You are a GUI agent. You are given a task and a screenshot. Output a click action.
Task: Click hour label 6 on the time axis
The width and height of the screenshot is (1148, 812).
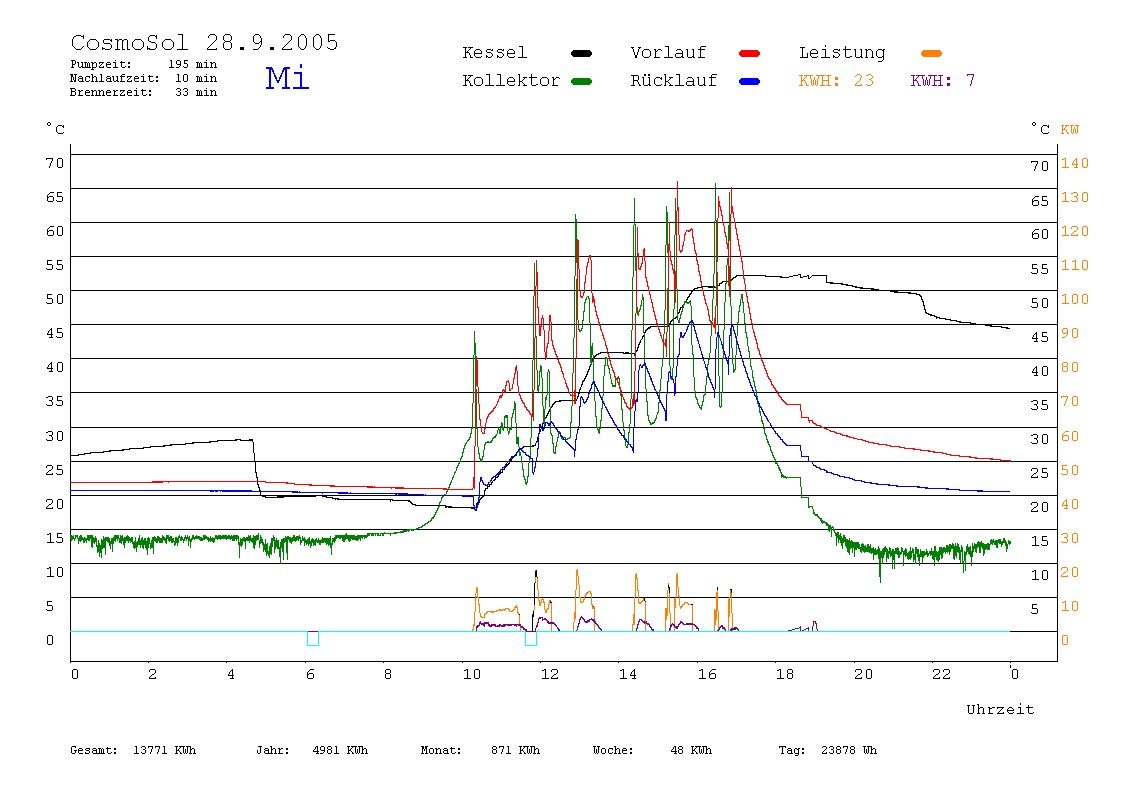310,674
